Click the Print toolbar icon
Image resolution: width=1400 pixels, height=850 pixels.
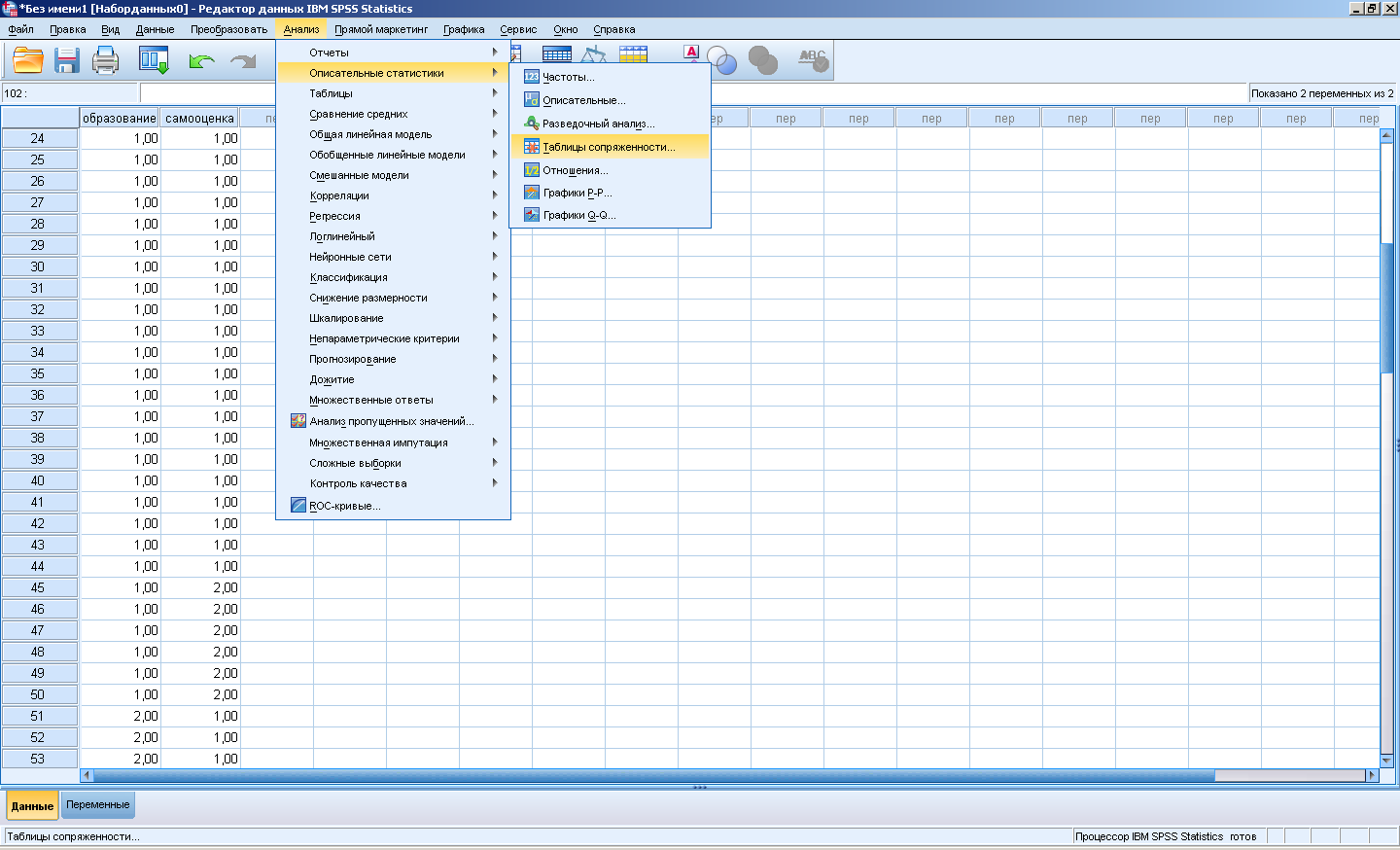click(105, 61)
